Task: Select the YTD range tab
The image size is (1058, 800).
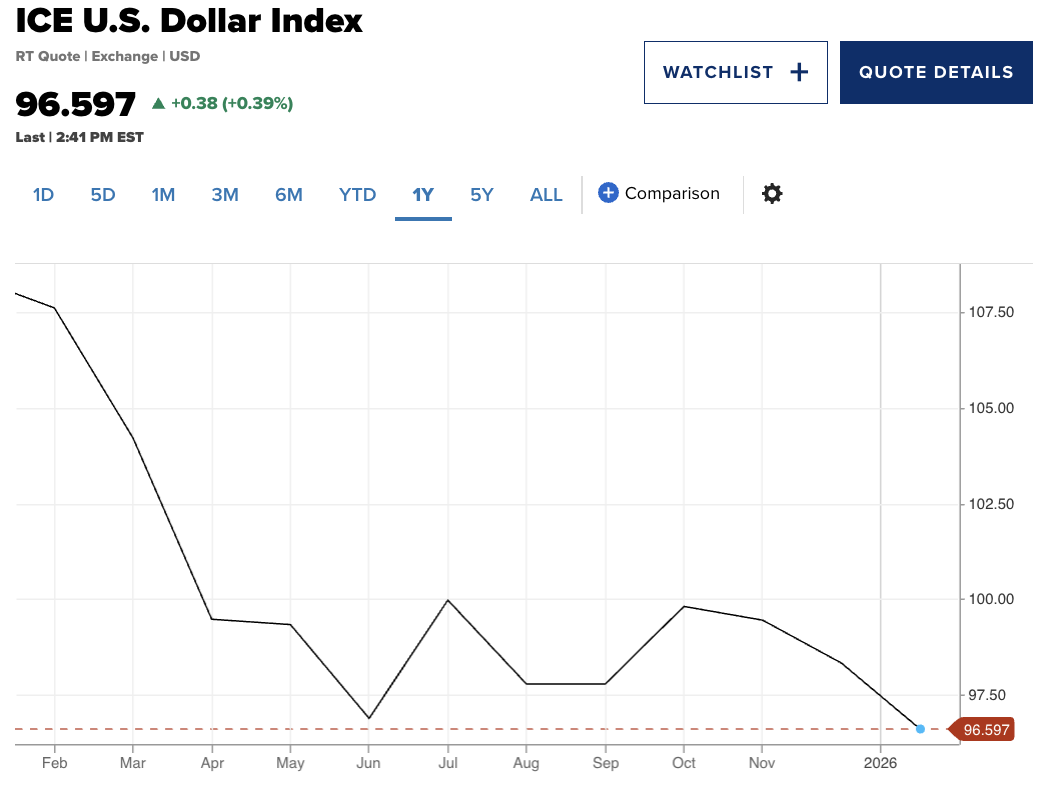Action: [x=357, y=195]
